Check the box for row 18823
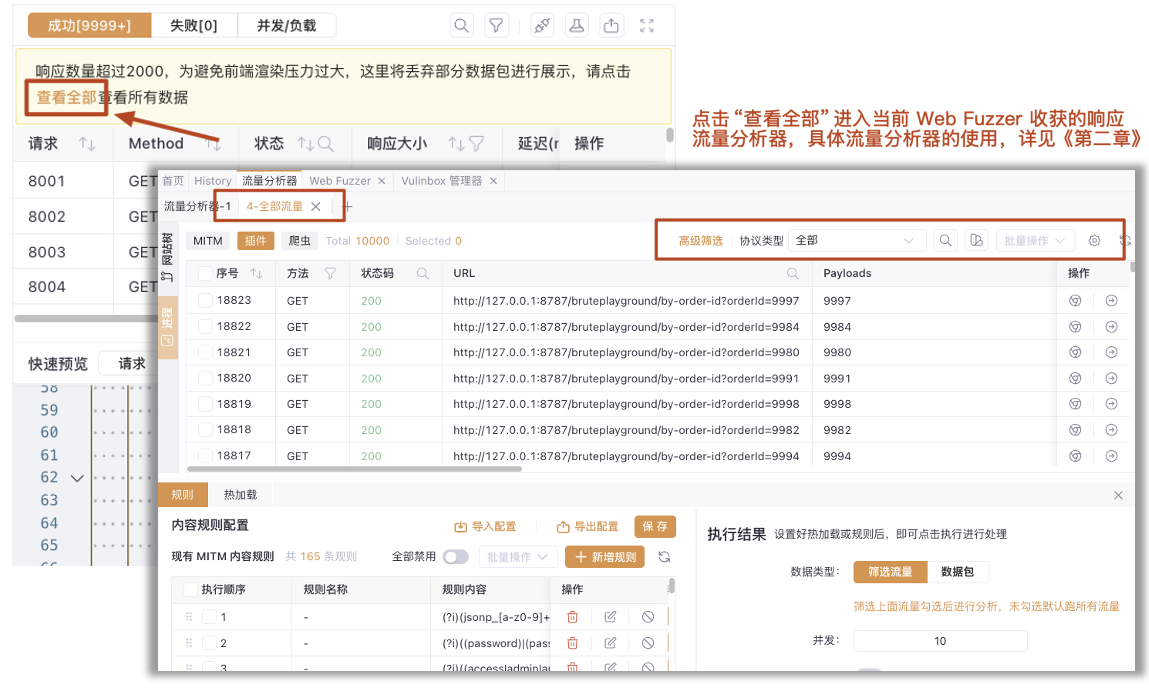 tap(205, 300)
